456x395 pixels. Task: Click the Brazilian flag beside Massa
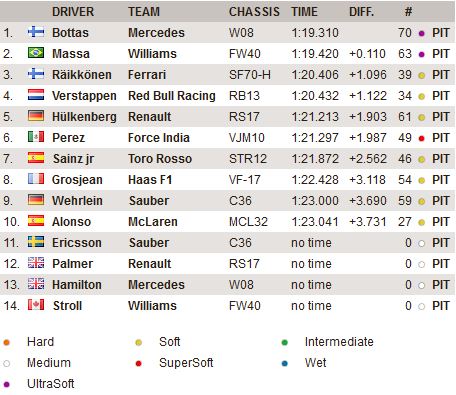[36, 53]
